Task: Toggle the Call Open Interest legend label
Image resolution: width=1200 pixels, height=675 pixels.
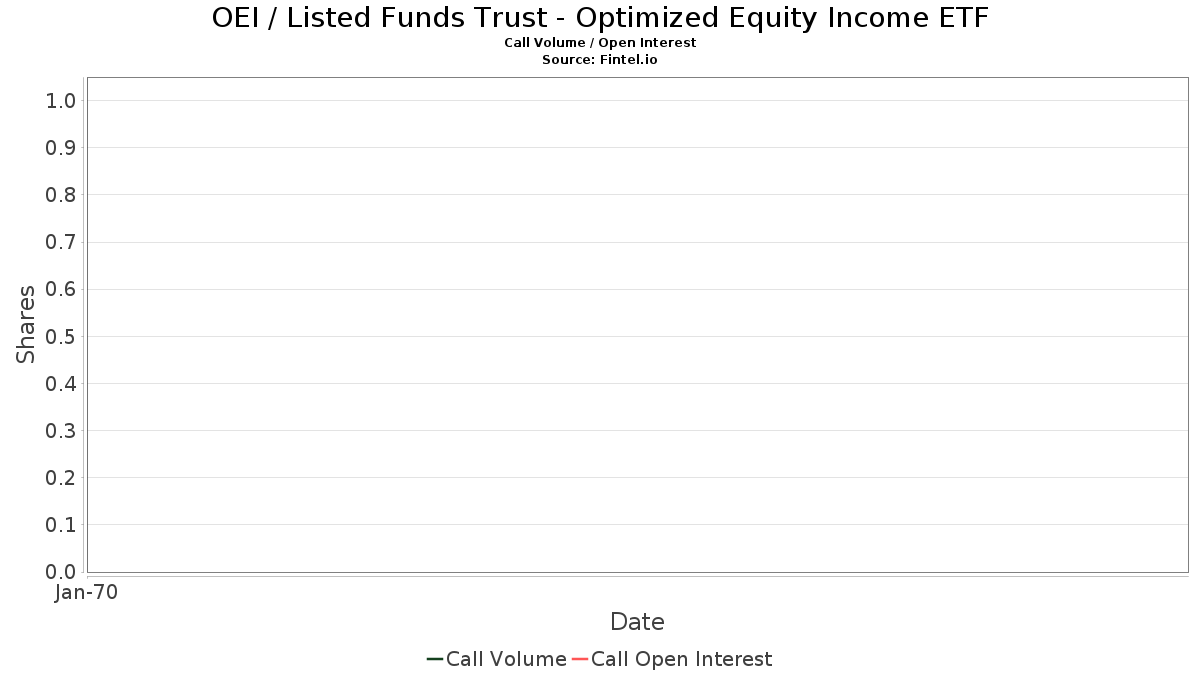Action: (681, 659)
